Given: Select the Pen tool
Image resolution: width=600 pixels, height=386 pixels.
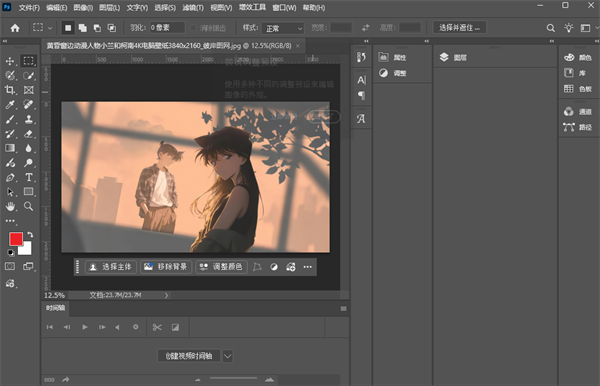Looking at the screenshot, I should click(x=10, y=177).
